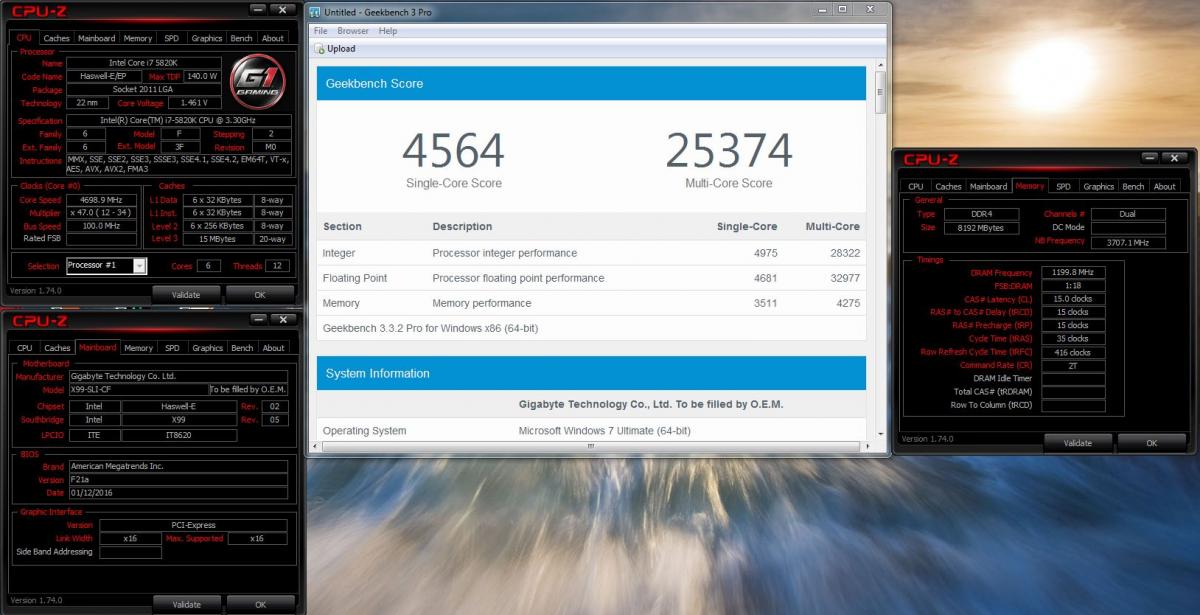The height and width of the screenshot is (615, 1200).
Task: Click the CAS# Latency value 15.0 clocks
Action: pyautogui.click(x=1073, y=298)
